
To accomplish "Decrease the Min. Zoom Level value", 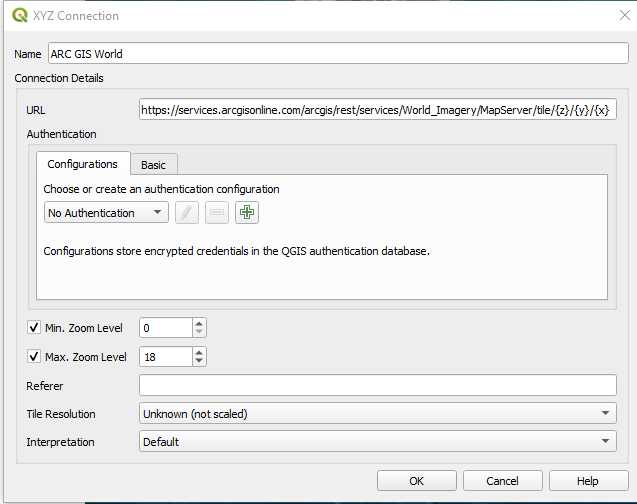I will point(199,333).
